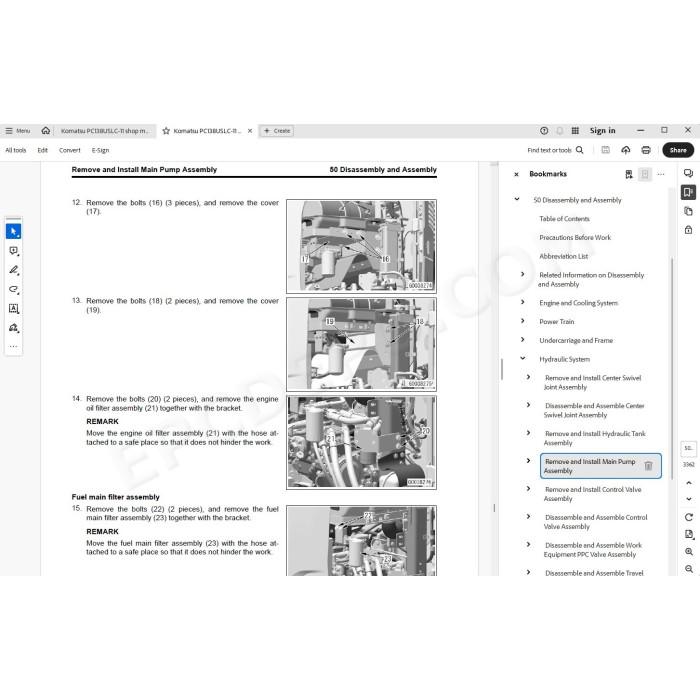Open the protect lock icon
This screenshot has width=700, height=700.
[x=688, y=230]
